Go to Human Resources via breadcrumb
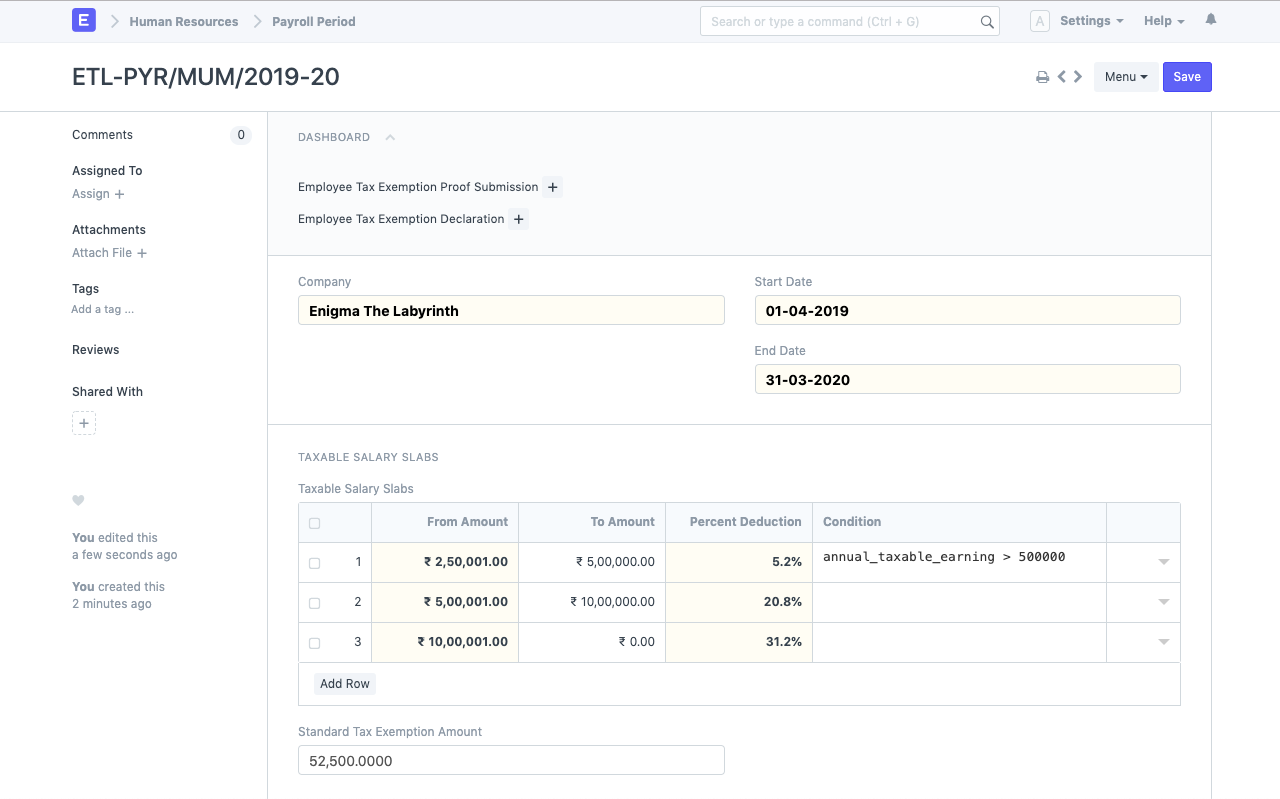Screen dimensions: 1280x799 tap(183, 21)
